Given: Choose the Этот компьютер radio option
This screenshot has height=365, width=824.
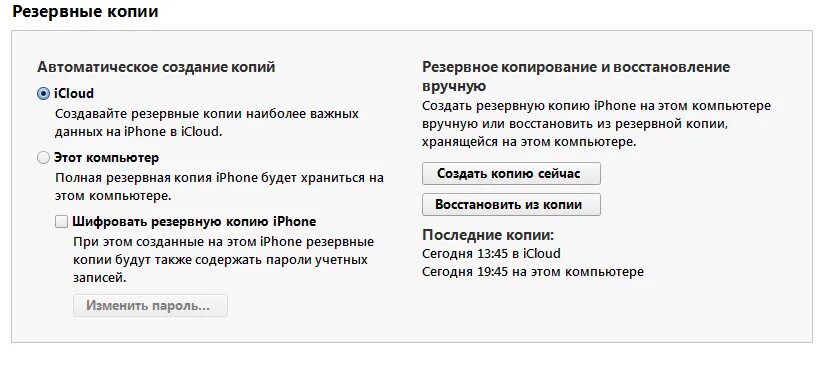Looking at the screenshot, I should click(x=43, y=158).
